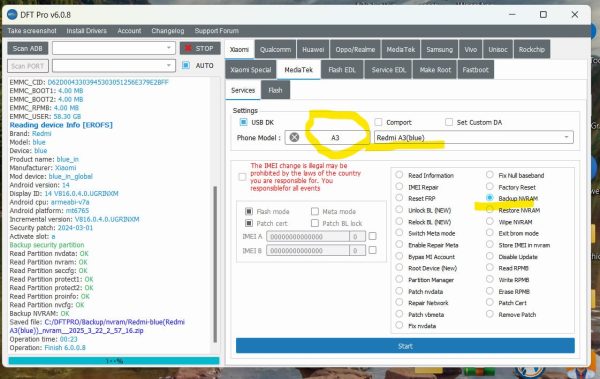Viewport: 600px width, 379px height.
Task: Click the DFT Pro logo icon
Action: 12,15
